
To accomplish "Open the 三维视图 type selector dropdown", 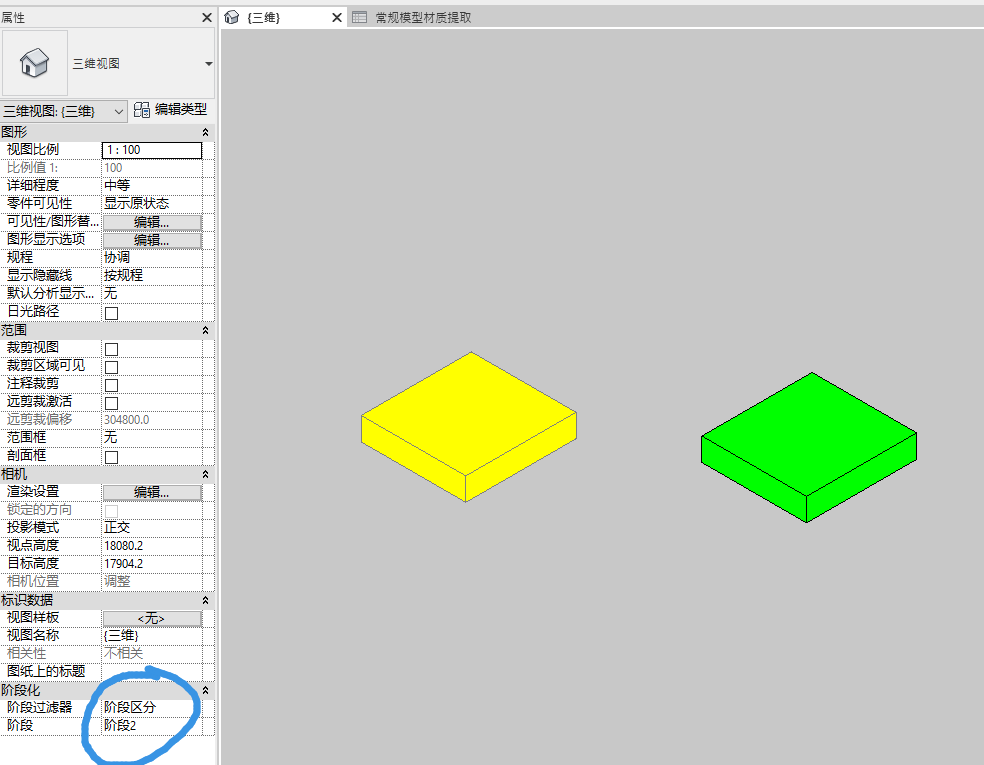I will 208,63.
